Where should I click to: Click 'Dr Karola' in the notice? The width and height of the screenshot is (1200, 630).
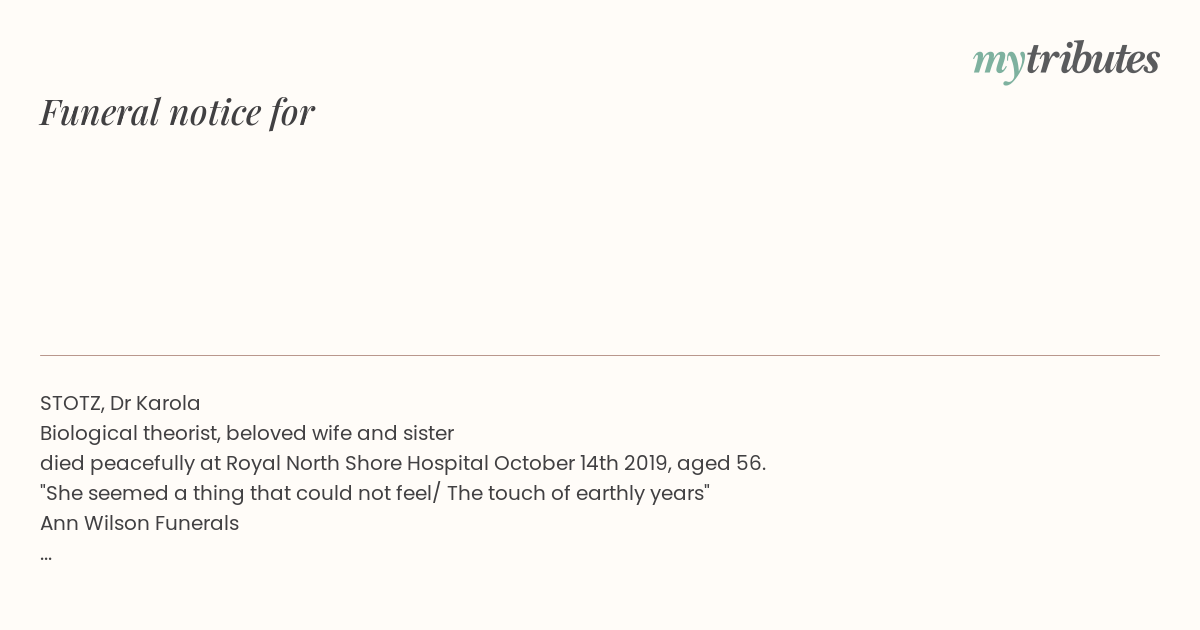155,403
